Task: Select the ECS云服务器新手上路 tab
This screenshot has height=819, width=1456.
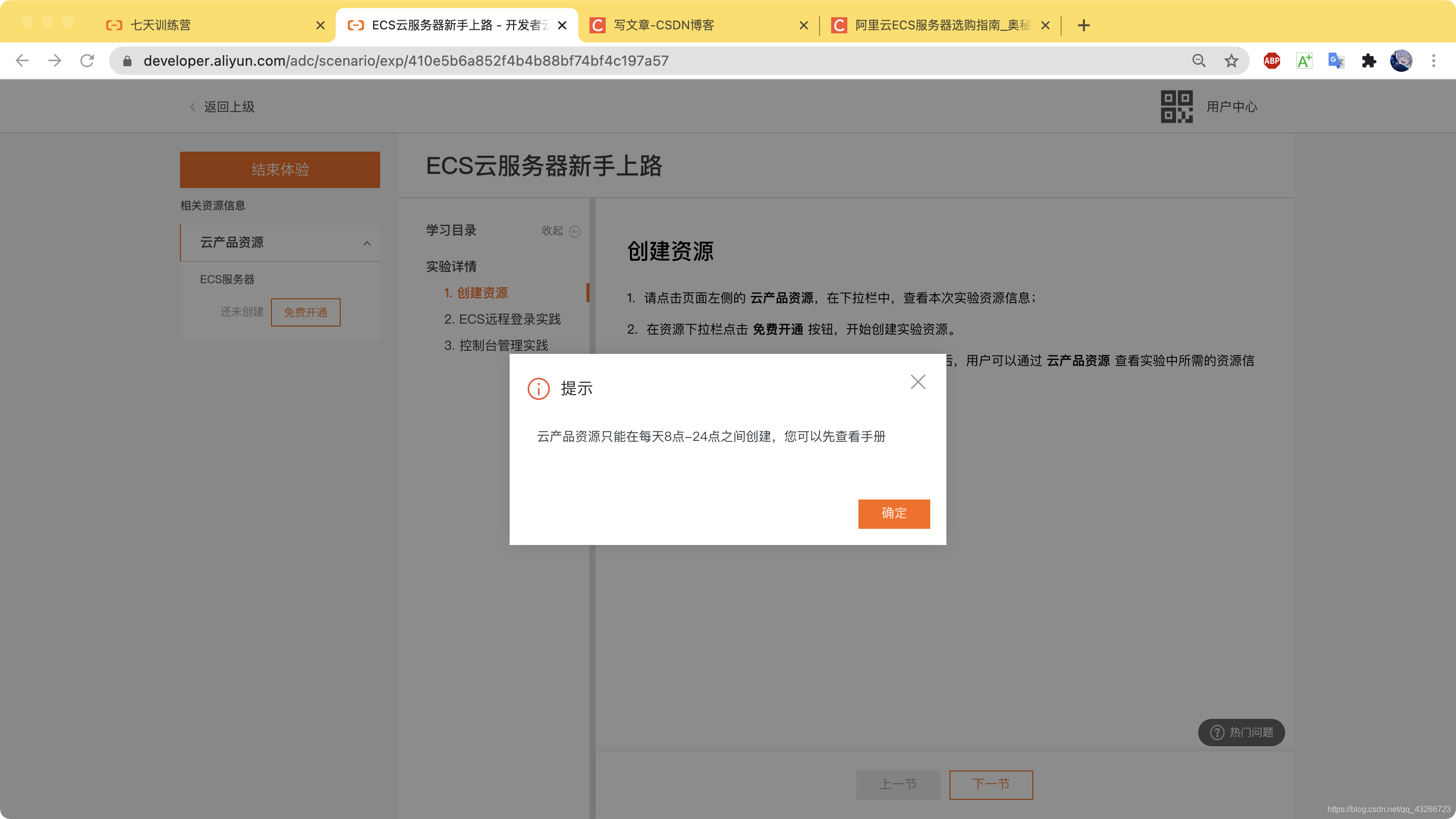Action: pos(457,25)
